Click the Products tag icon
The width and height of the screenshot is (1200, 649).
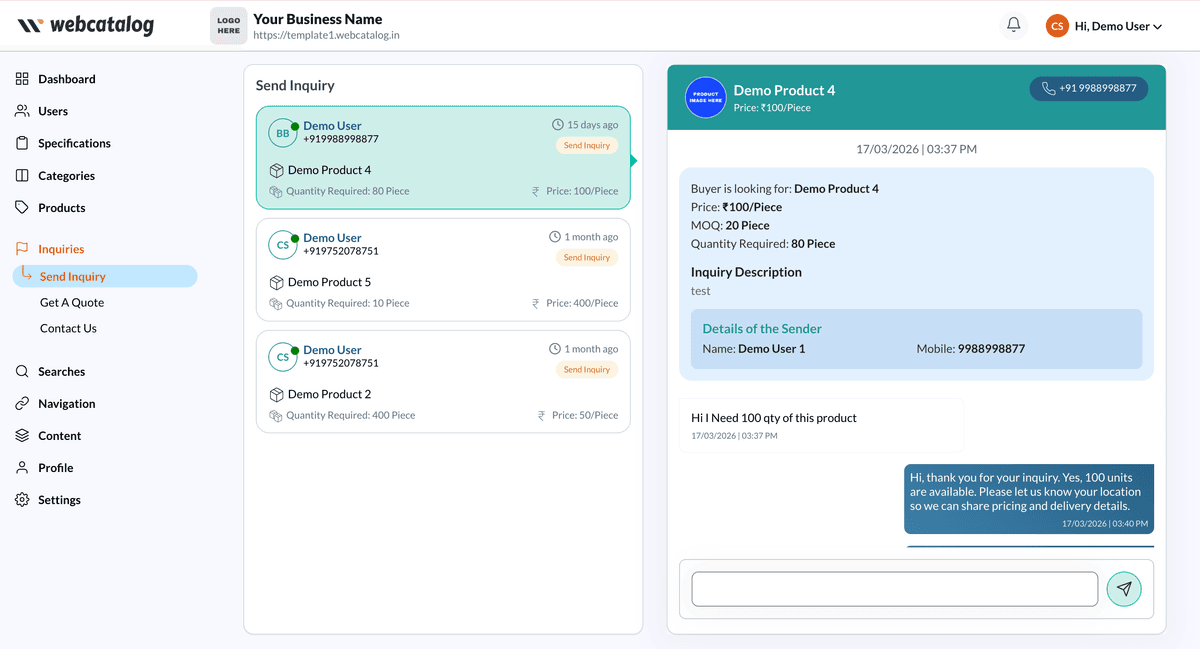(x=22, y=208)
